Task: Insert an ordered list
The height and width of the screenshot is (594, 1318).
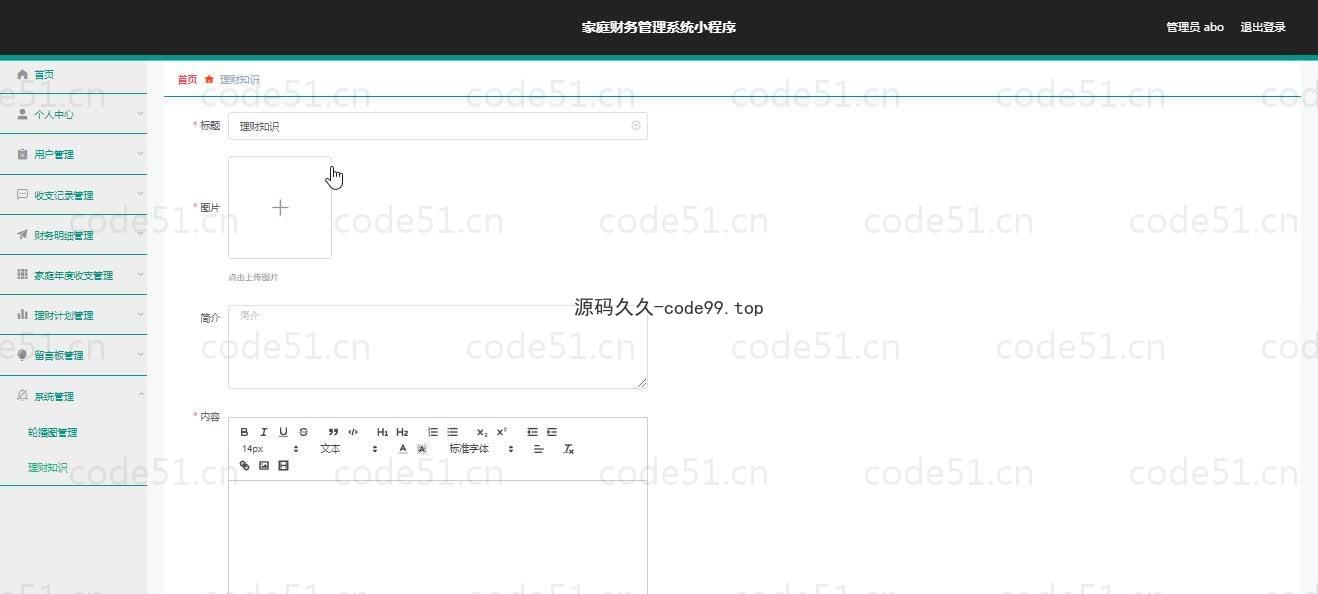Action: point(432,432)
